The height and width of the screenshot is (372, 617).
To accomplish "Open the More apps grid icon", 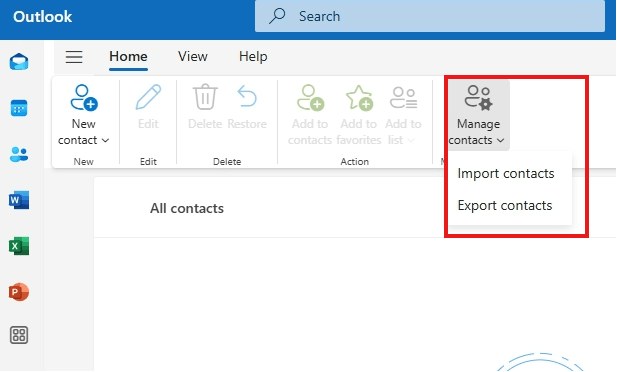I will click(x=19, y=335).
